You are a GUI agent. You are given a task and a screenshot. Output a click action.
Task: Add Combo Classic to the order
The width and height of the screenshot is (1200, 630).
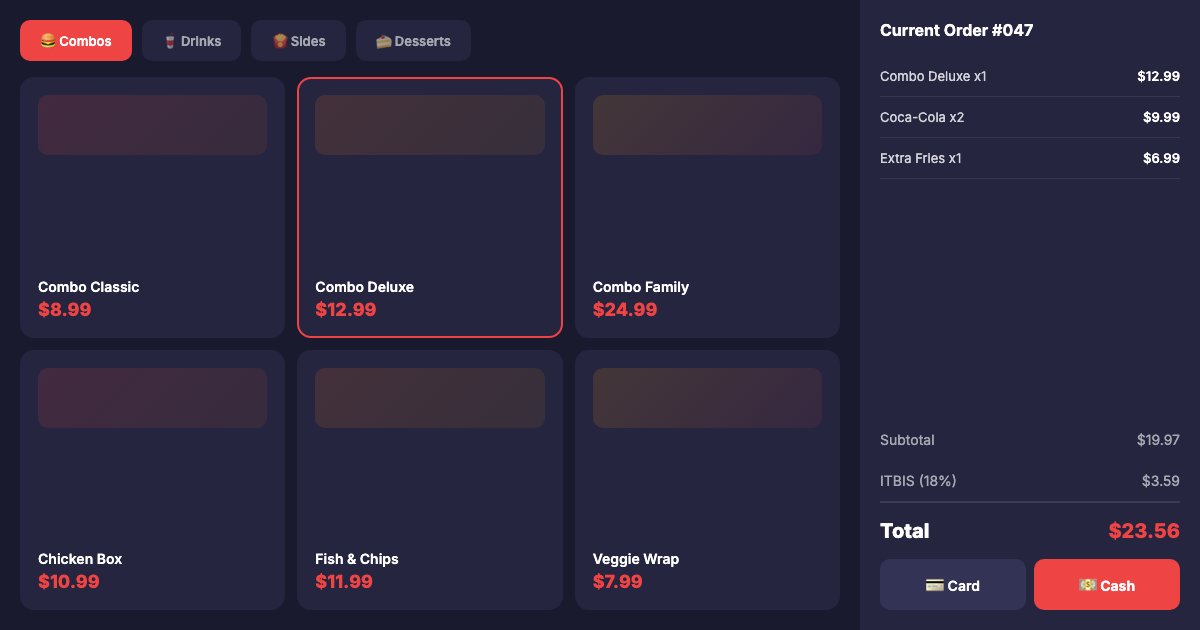152,208
